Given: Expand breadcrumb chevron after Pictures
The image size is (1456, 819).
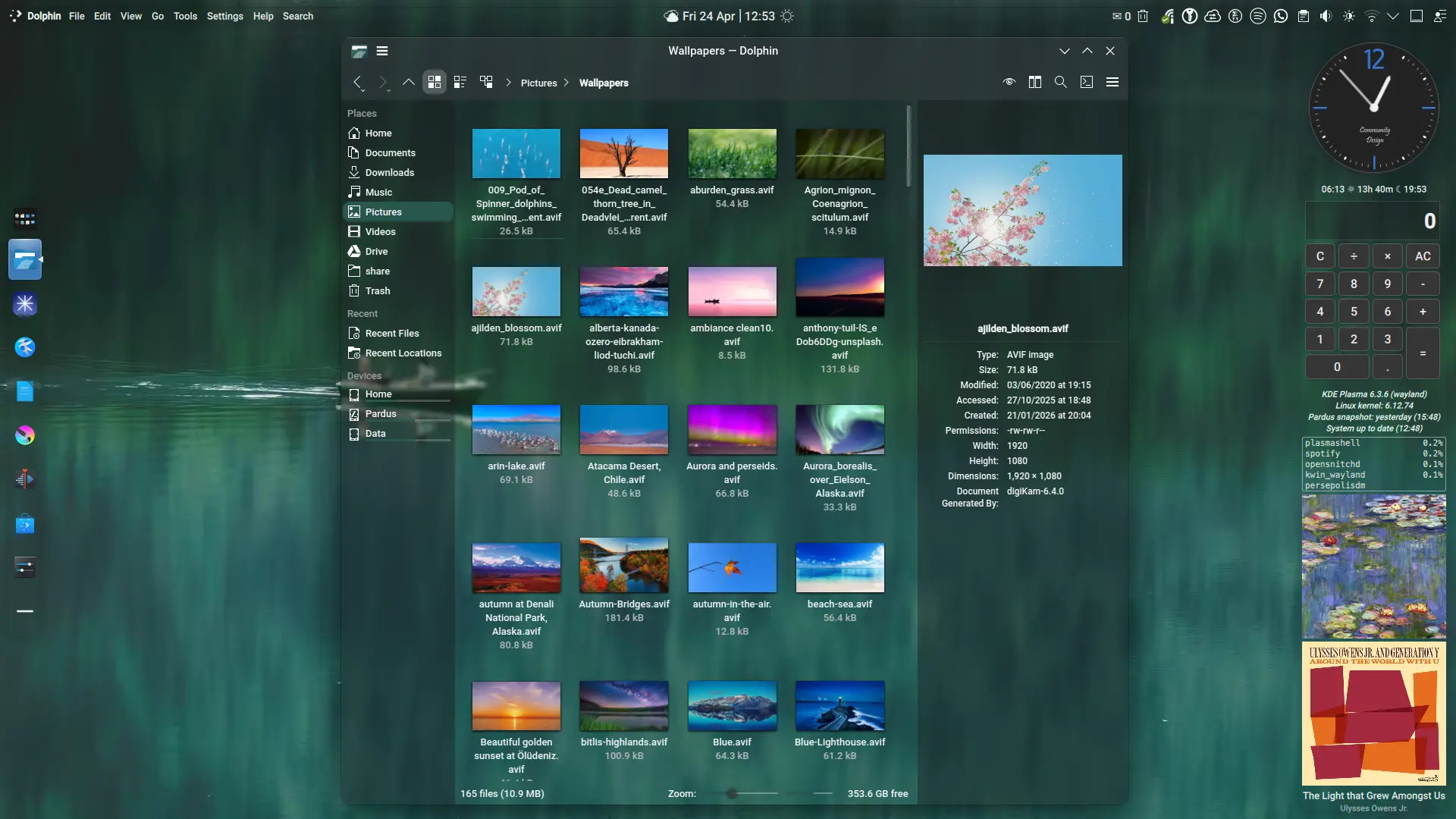Looking at the screenshot, I should click(x=566, y=83).
